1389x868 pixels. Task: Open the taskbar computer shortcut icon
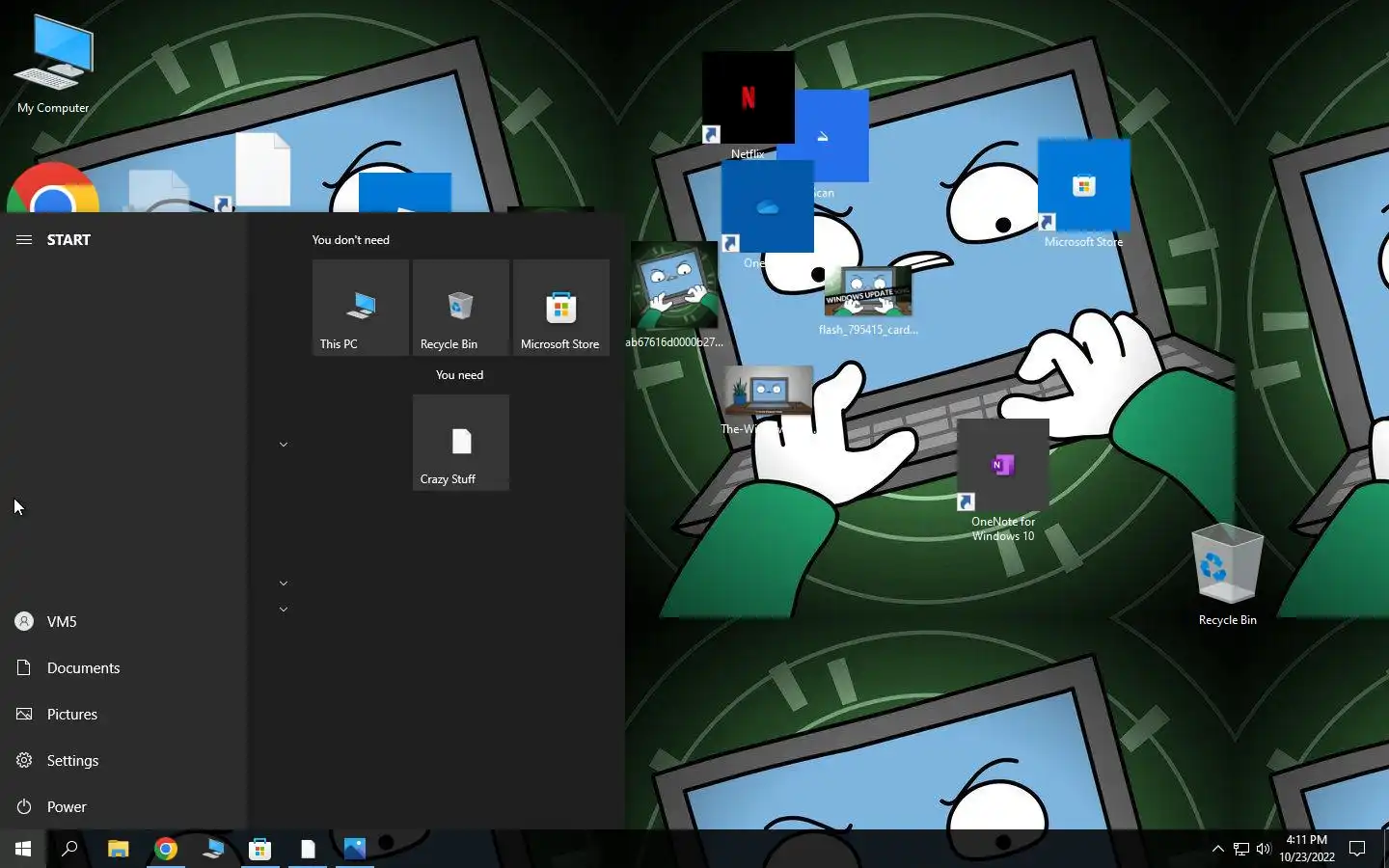tap(213, 849)
